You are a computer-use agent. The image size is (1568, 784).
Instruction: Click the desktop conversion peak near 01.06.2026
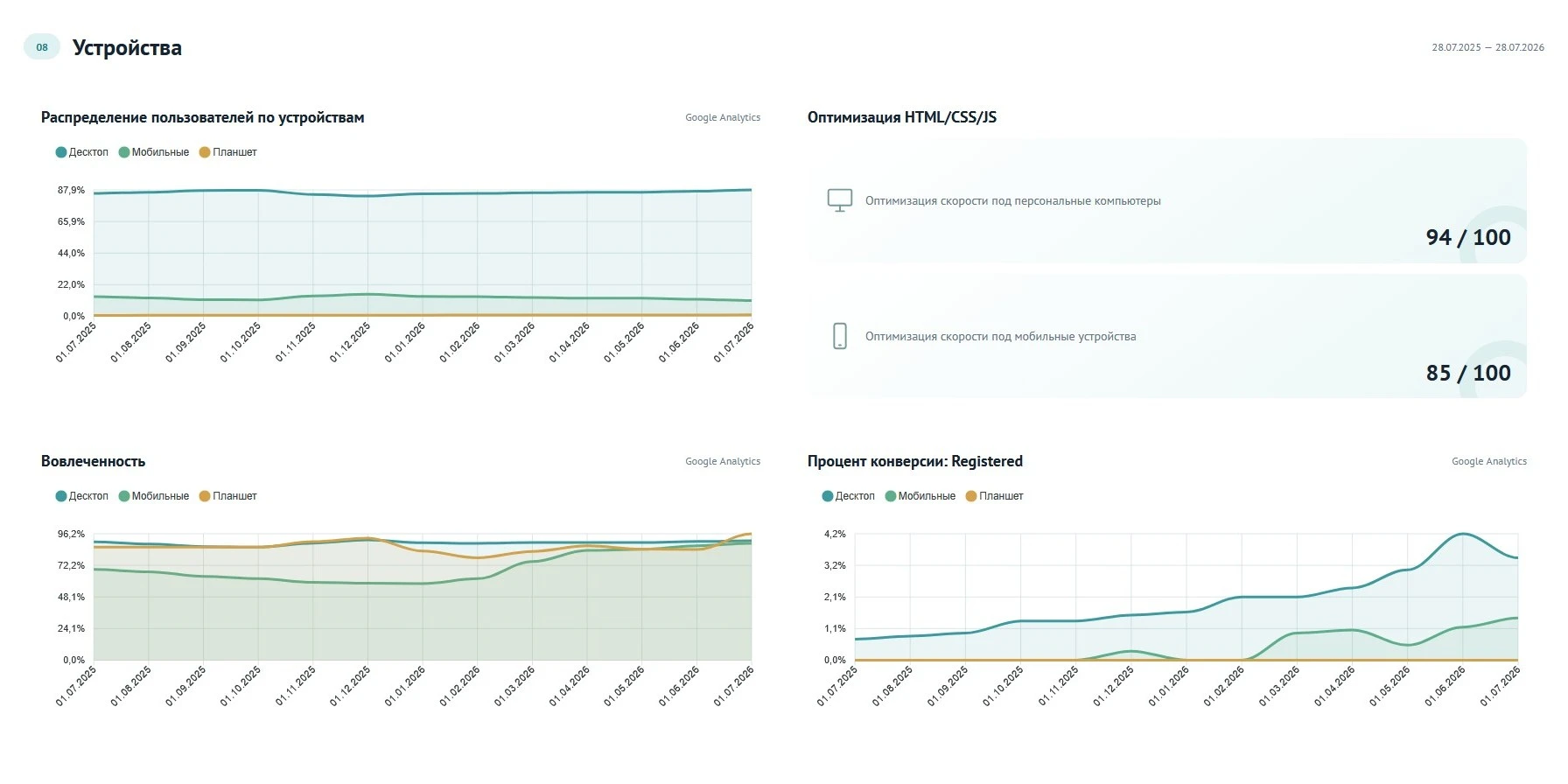point(1462,534)
